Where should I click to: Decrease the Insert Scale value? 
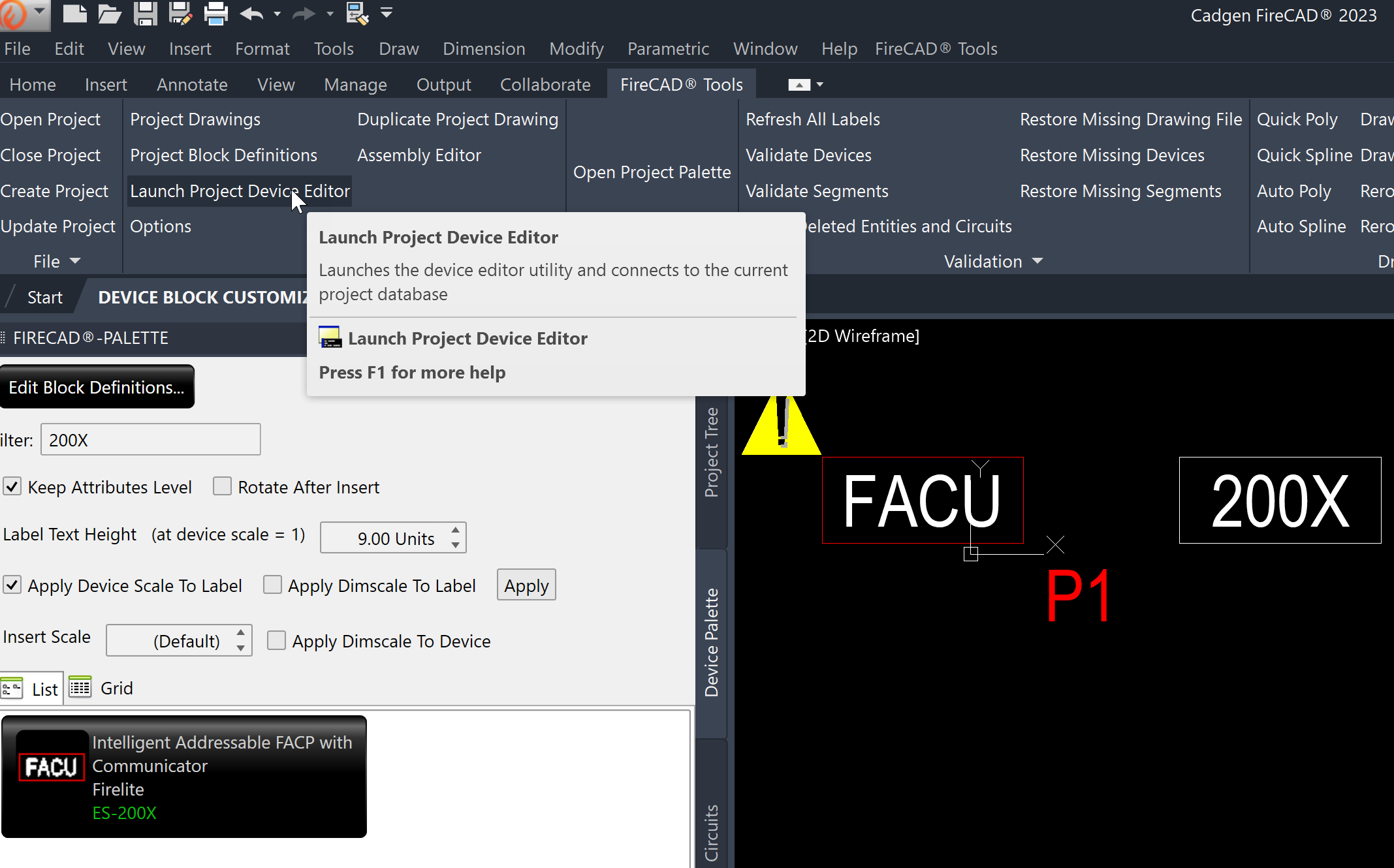click(x=241, y=647)
